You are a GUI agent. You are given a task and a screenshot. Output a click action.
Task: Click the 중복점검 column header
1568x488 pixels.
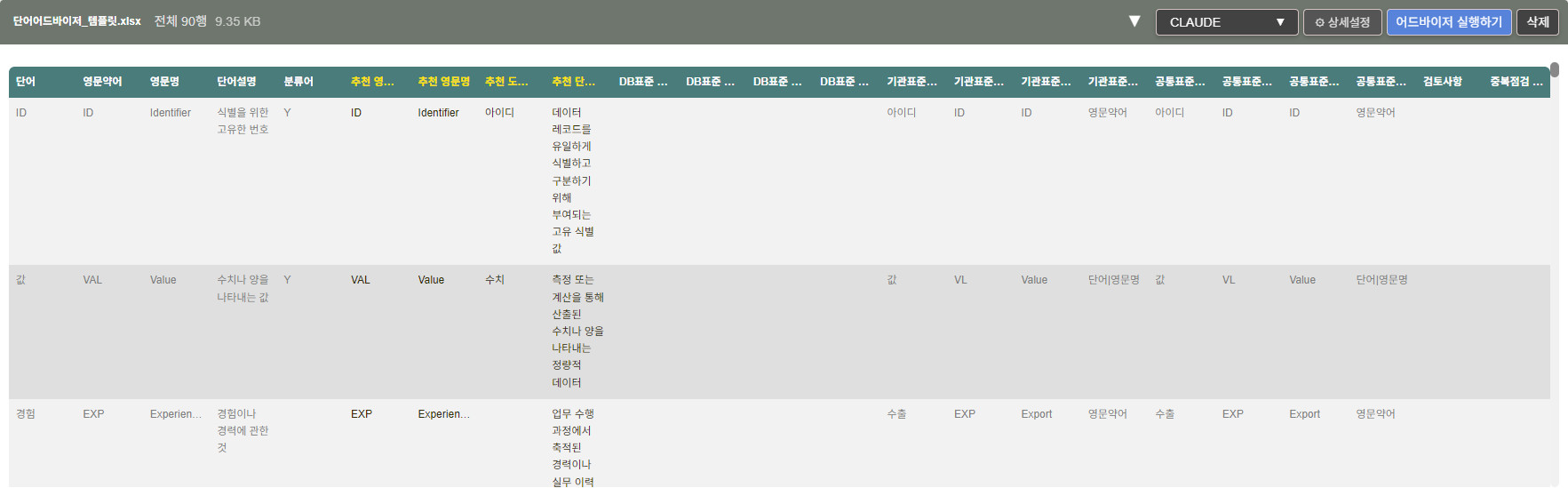tap(1516, 82)
